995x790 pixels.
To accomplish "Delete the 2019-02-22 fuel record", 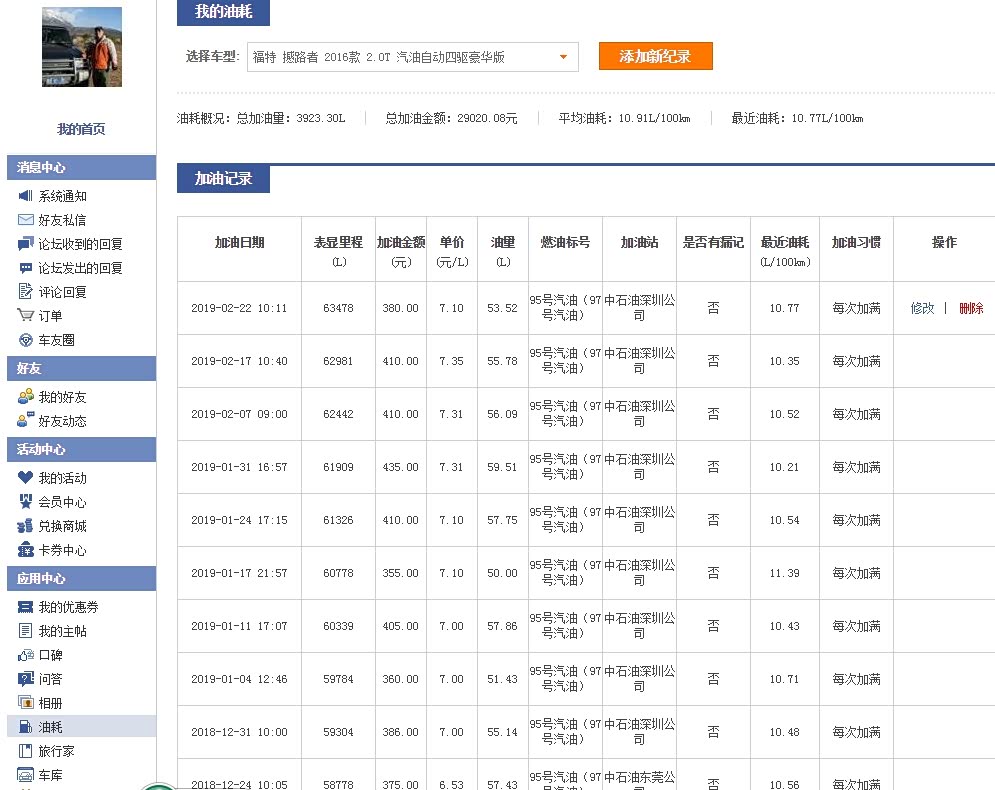I will 971,308.
